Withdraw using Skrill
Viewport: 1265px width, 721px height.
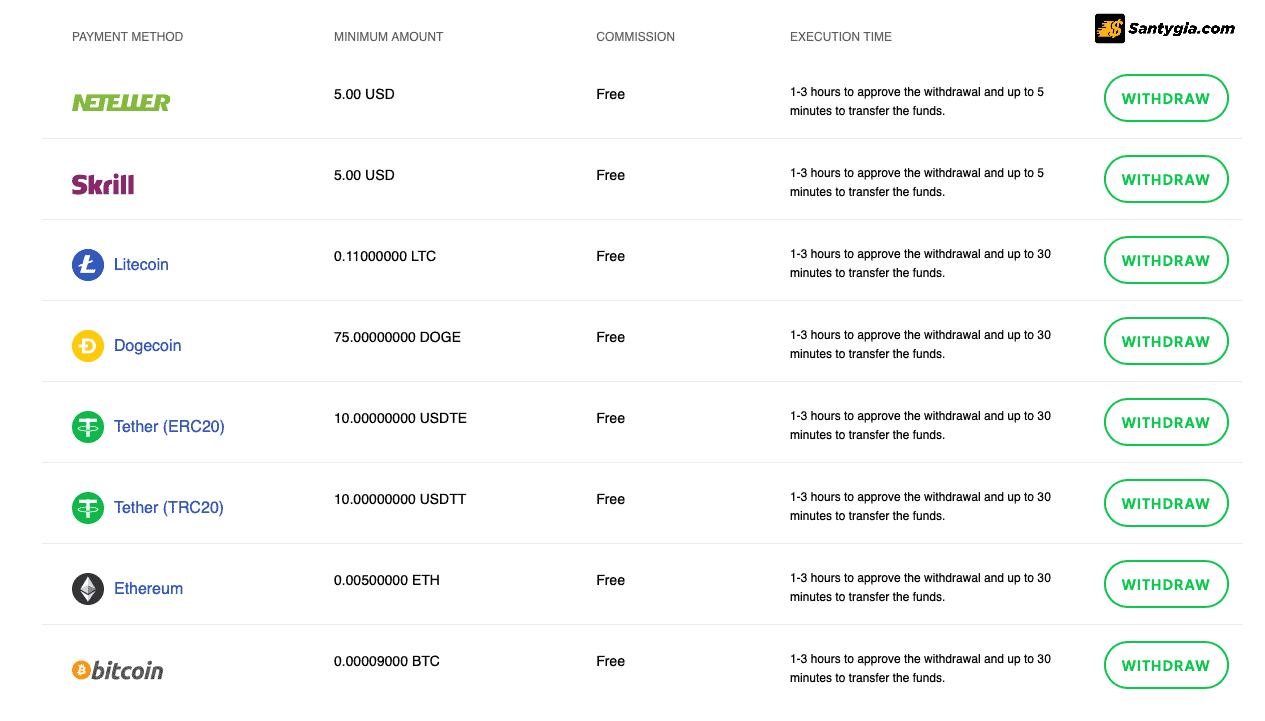1166,179
